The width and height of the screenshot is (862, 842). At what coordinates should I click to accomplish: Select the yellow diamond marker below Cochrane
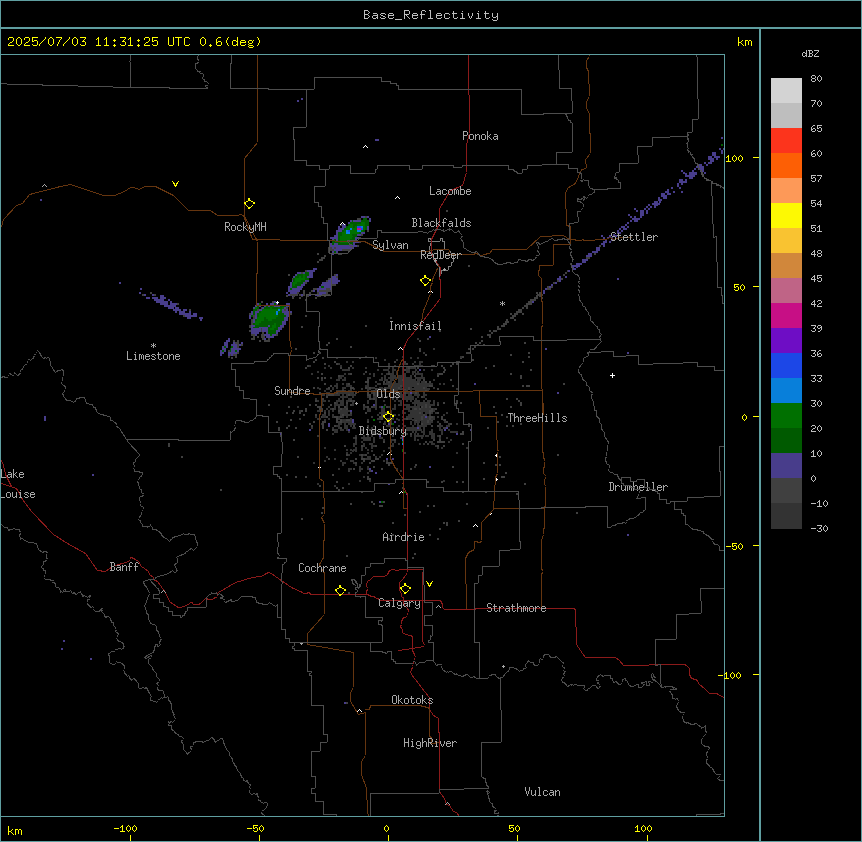[340, 590]
